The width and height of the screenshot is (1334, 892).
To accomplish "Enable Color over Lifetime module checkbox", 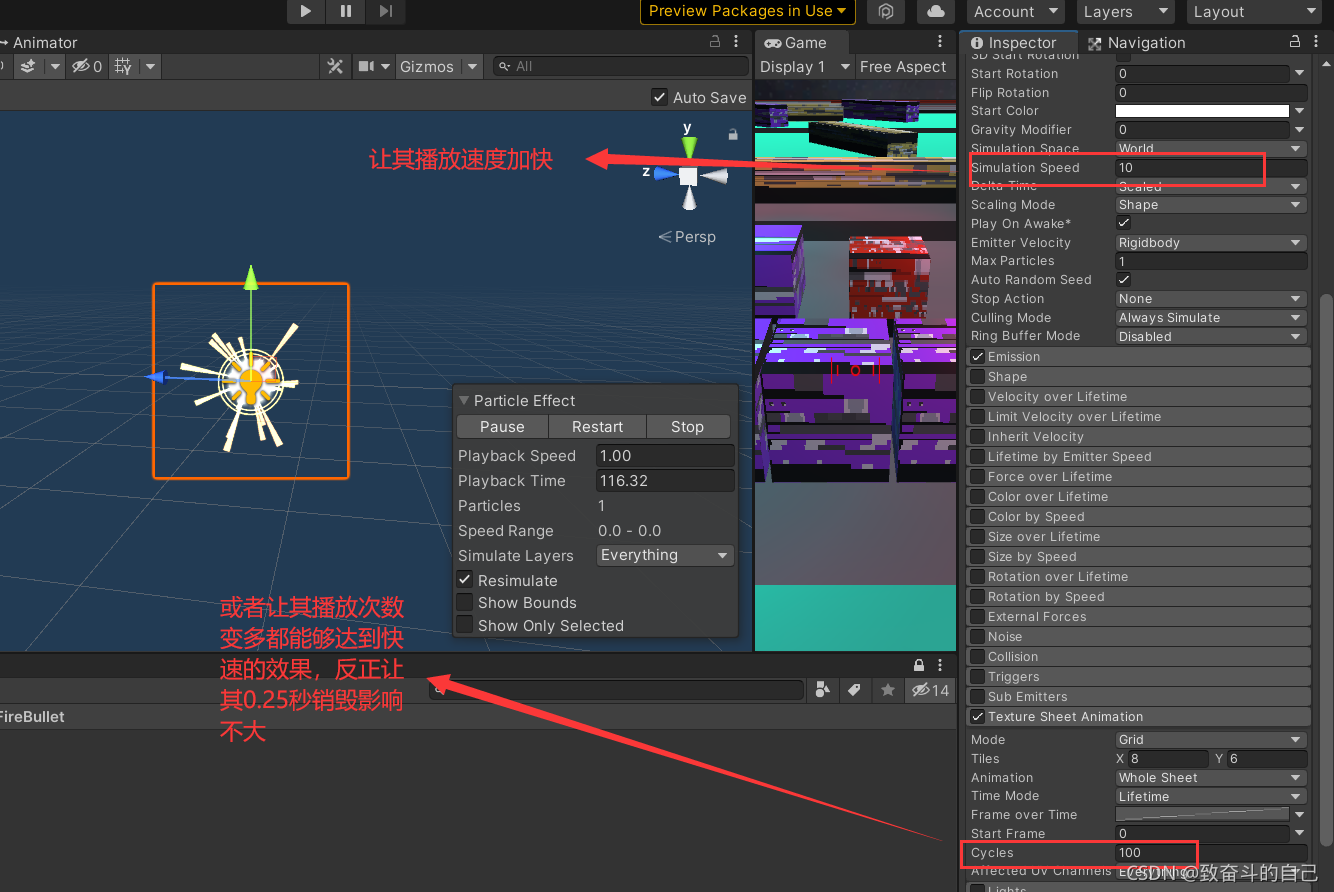I will point(978,497).
